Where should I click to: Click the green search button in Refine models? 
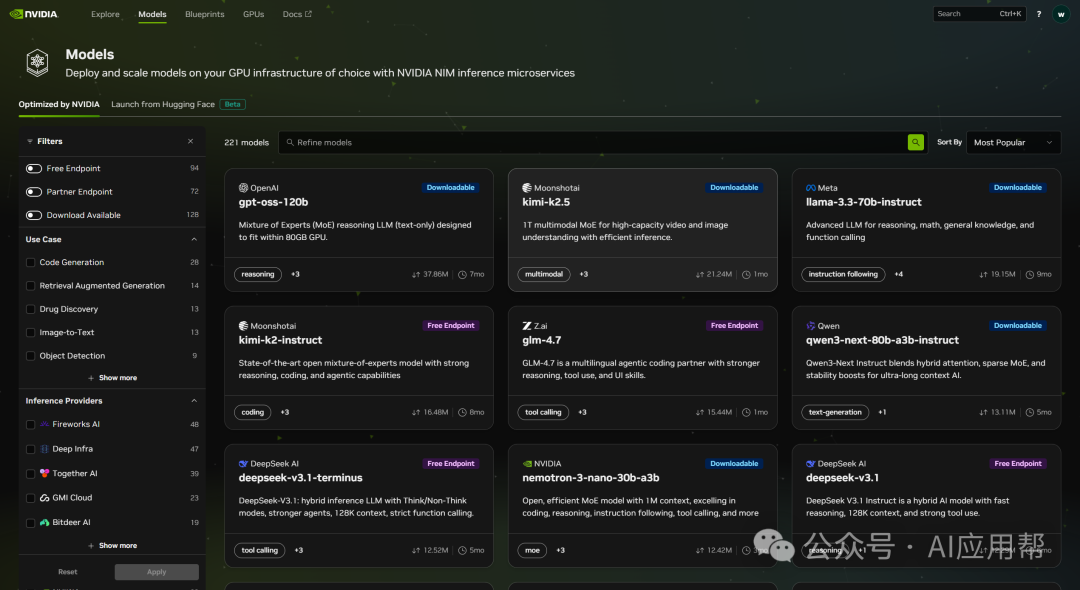click(915, 143)
